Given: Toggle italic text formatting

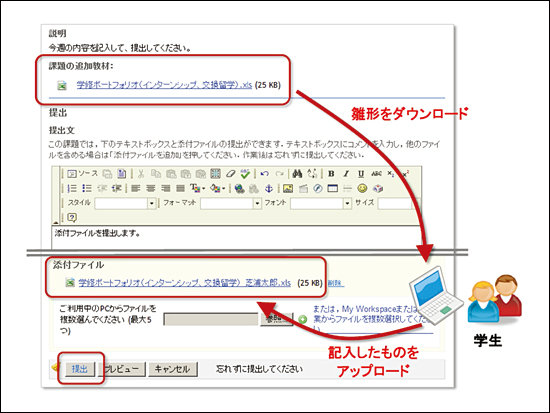Looking at the screenshot, I should [346, 173].
